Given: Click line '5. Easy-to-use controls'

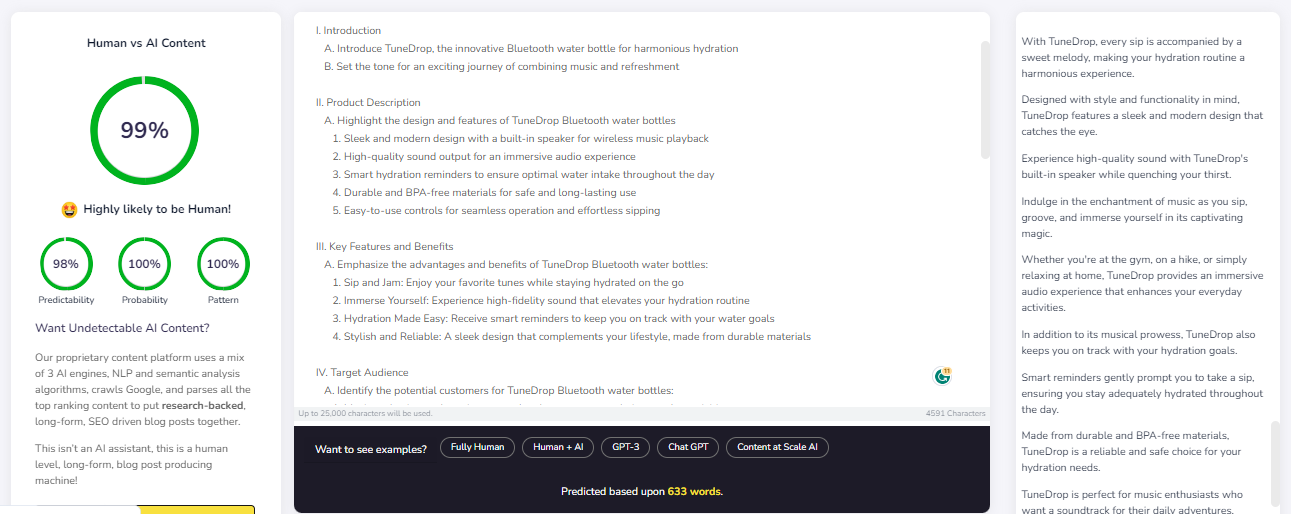Looking at the screenshot, I should point(496,211).
